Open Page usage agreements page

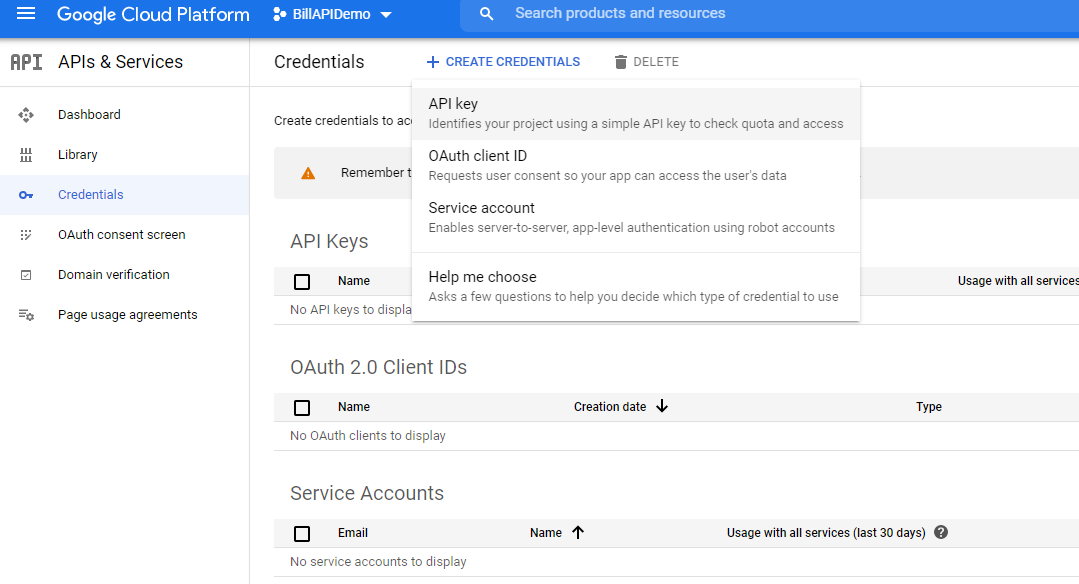tap(128, 314)
